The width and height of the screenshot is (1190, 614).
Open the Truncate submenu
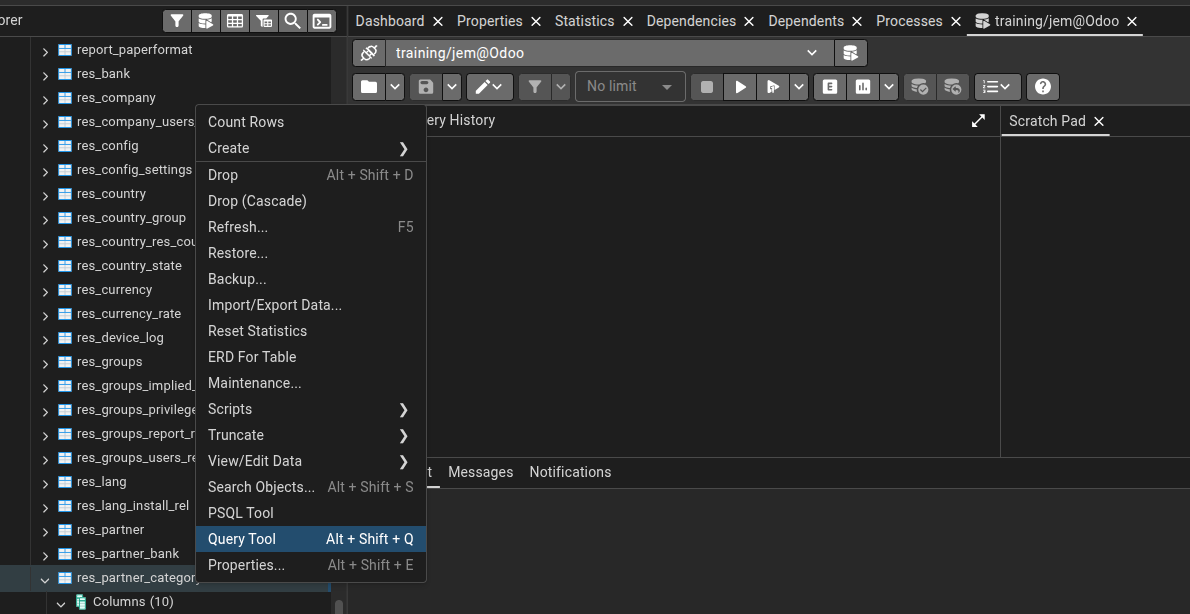(311, 435)
